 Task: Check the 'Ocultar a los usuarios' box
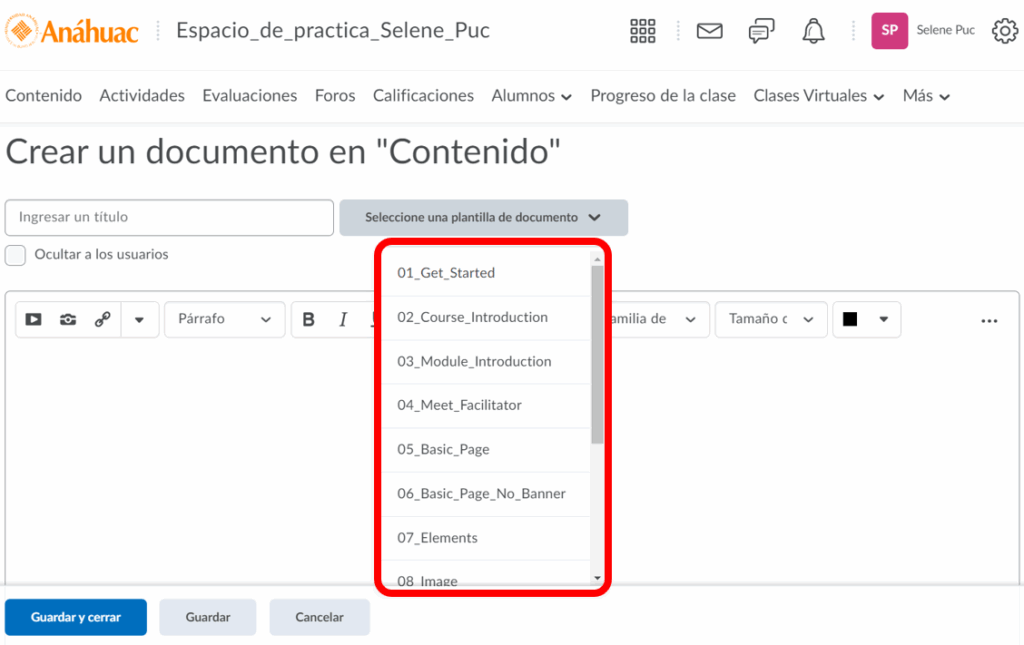coord(15,255)
